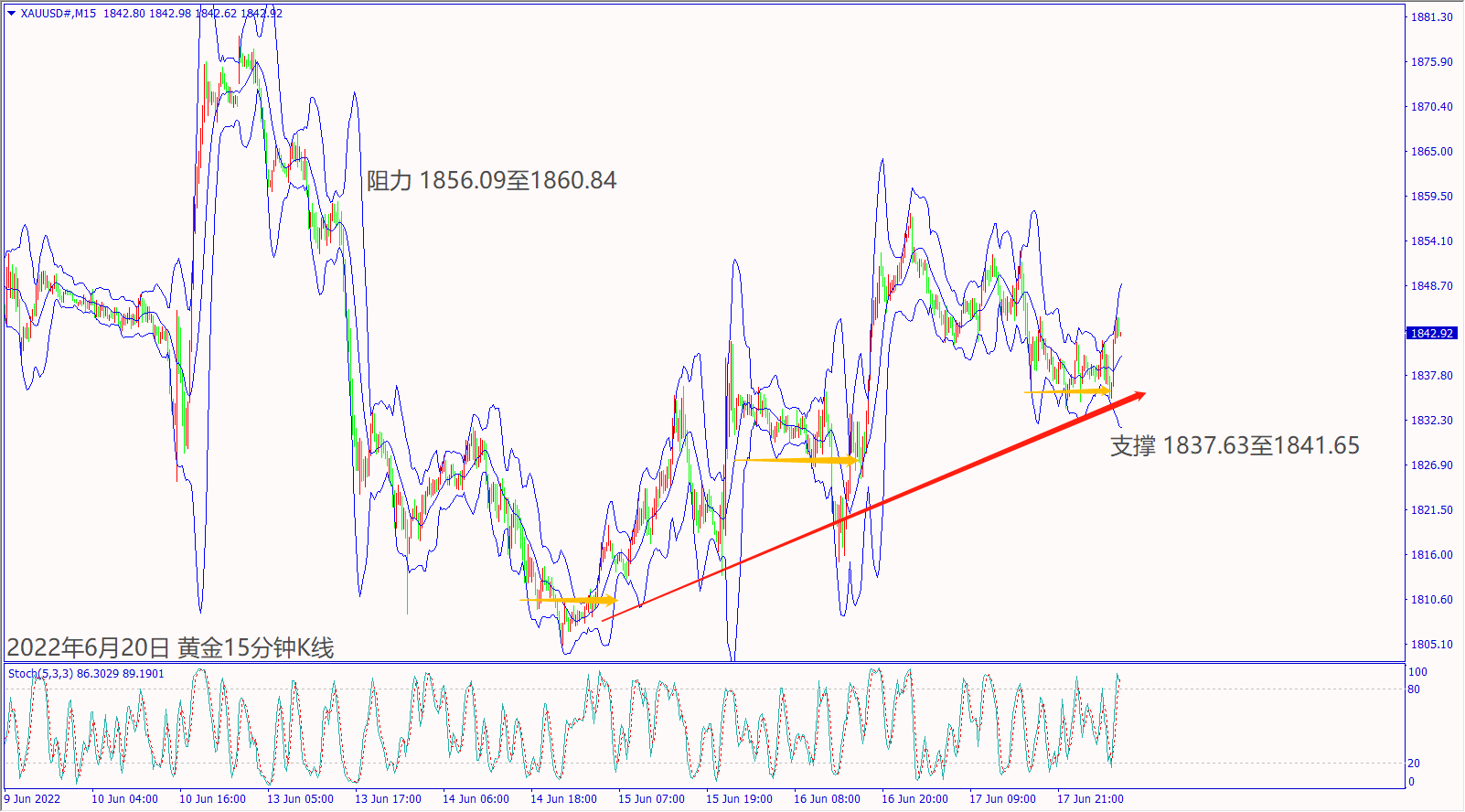Viewport: 1465px width, 812px height.
Task: Click the 16 Jun 08:00 time axis label
Action: pyautogui.click(x=827, y=799)
